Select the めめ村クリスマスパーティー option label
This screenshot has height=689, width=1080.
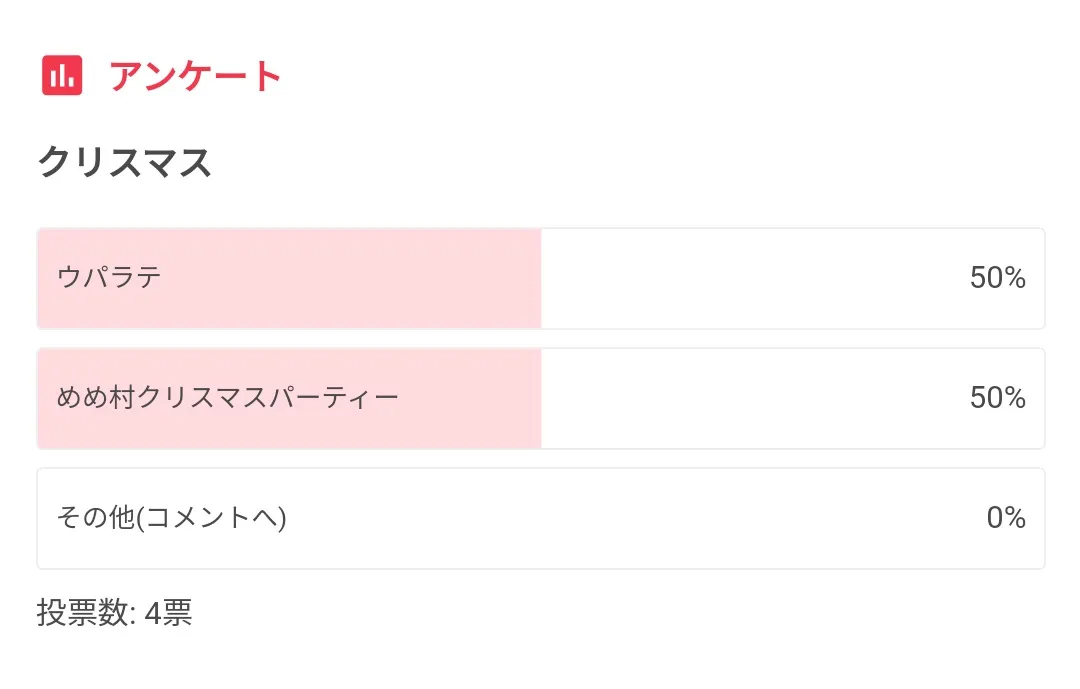click(228, 398)
